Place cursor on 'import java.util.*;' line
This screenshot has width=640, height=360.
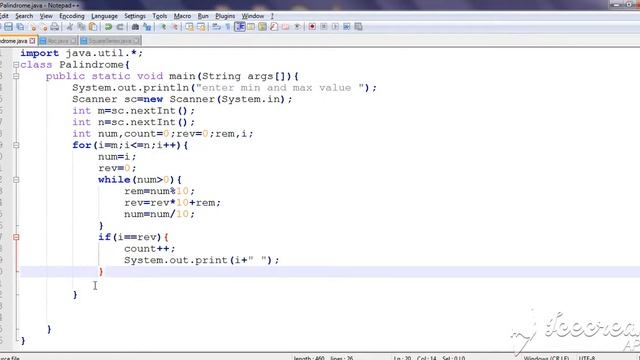[x=82, y=53]
